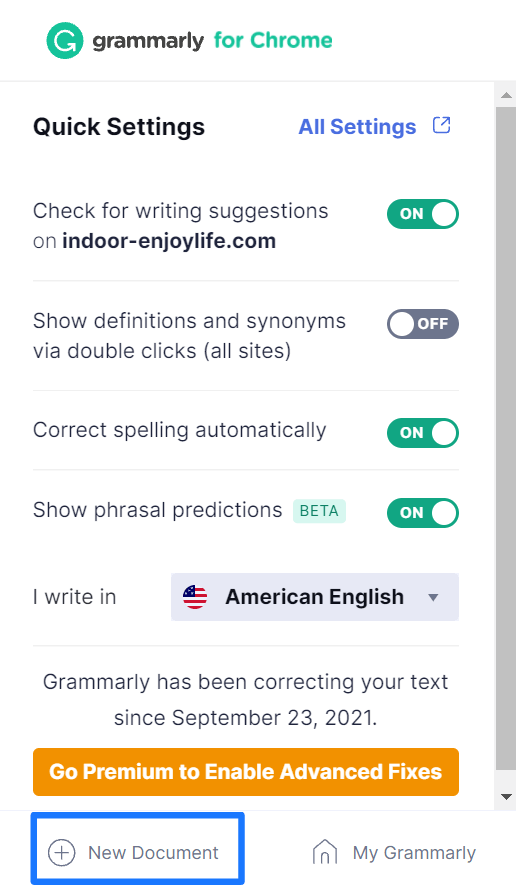Disable writing suggestions on indoor-enjoylife.com
Image resolution: width=516 pixels, height=888 pixels.
(x=423, y=214)
